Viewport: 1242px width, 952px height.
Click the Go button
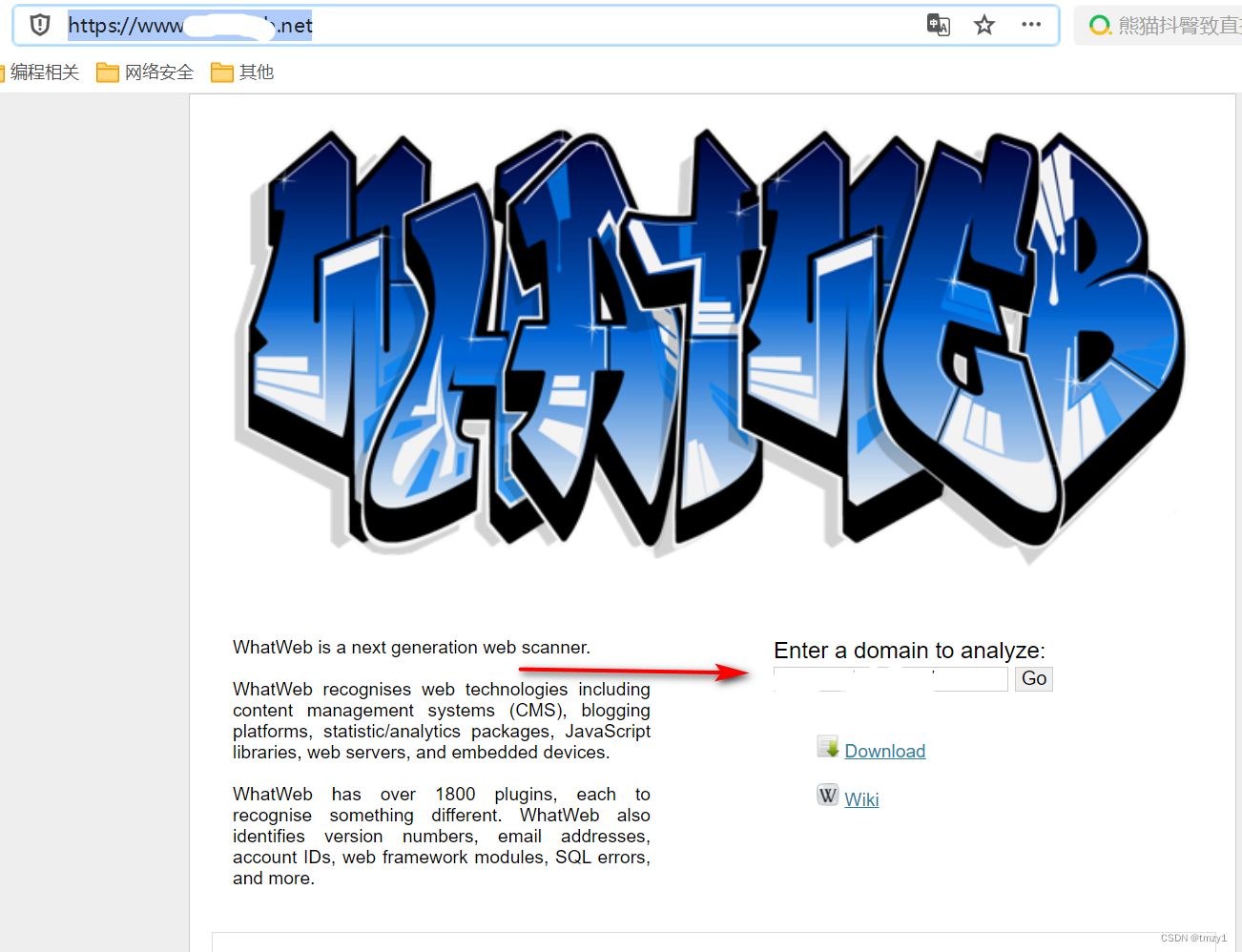[x=1034, y=679]
